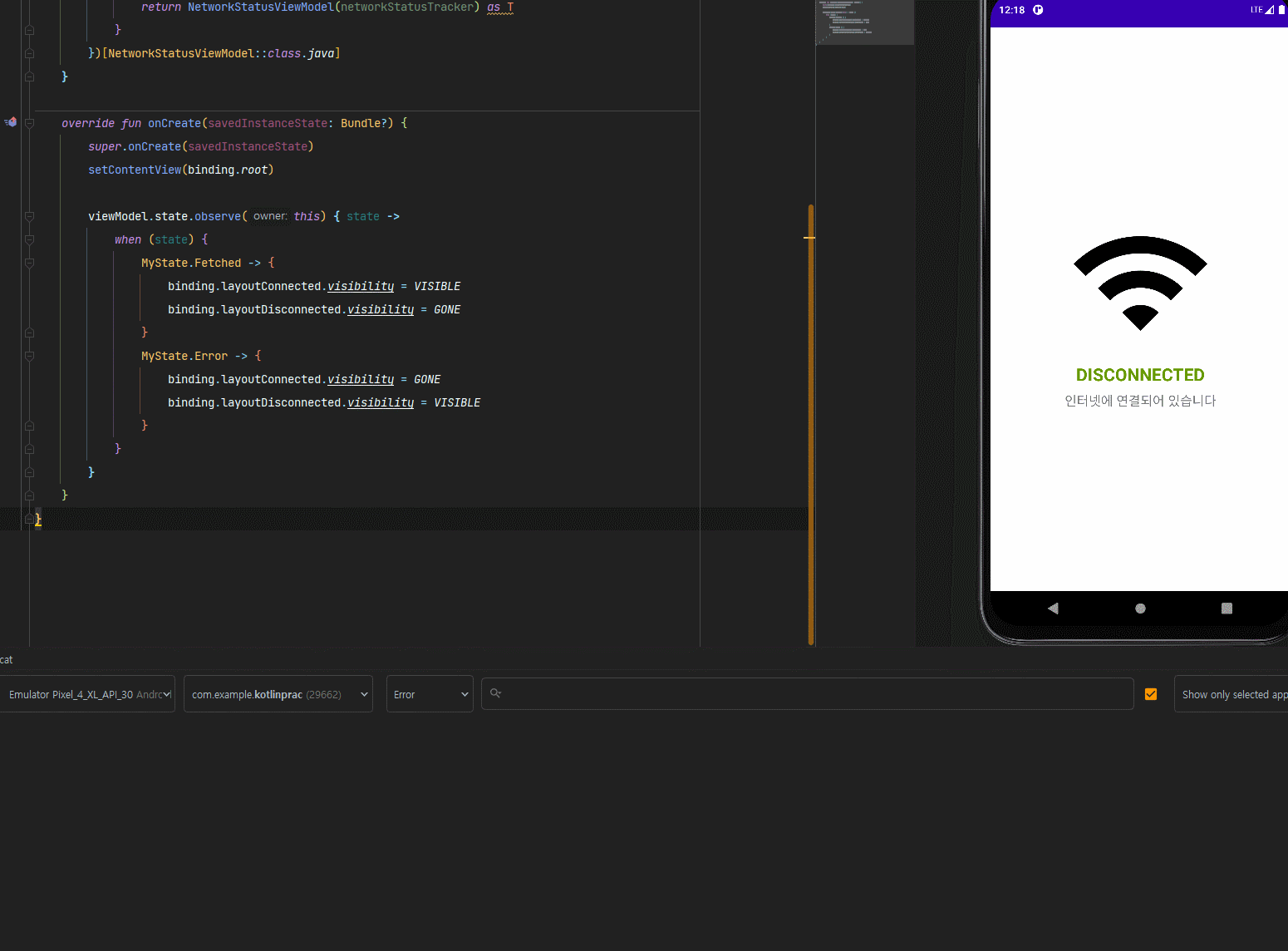The height and width of the screenshot is (951, 1288).
Task: Click the Logcat panel tab label
Action: [6, 659]
